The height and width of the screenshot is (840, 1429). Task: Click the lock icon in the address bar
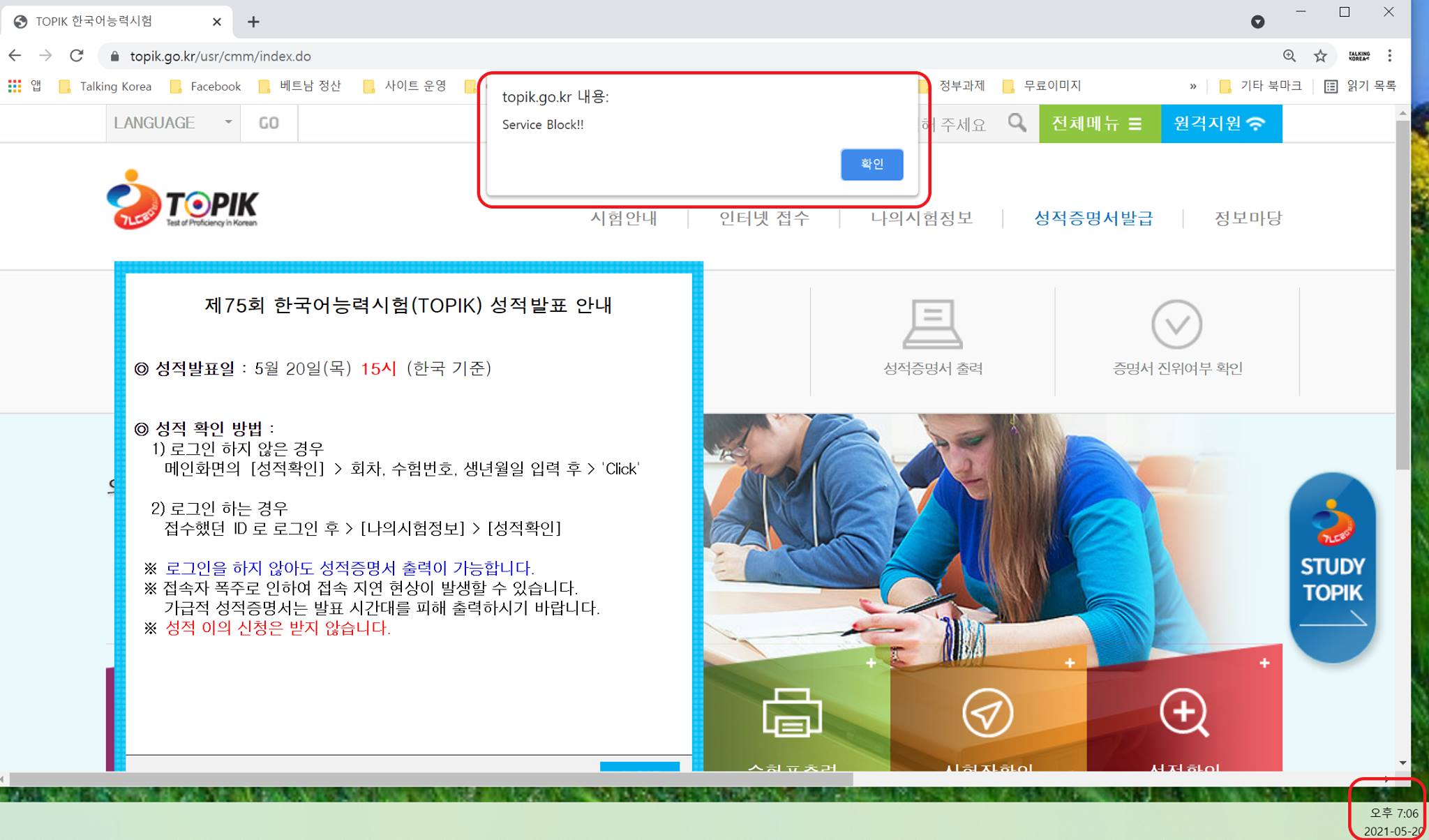point(115,57)
